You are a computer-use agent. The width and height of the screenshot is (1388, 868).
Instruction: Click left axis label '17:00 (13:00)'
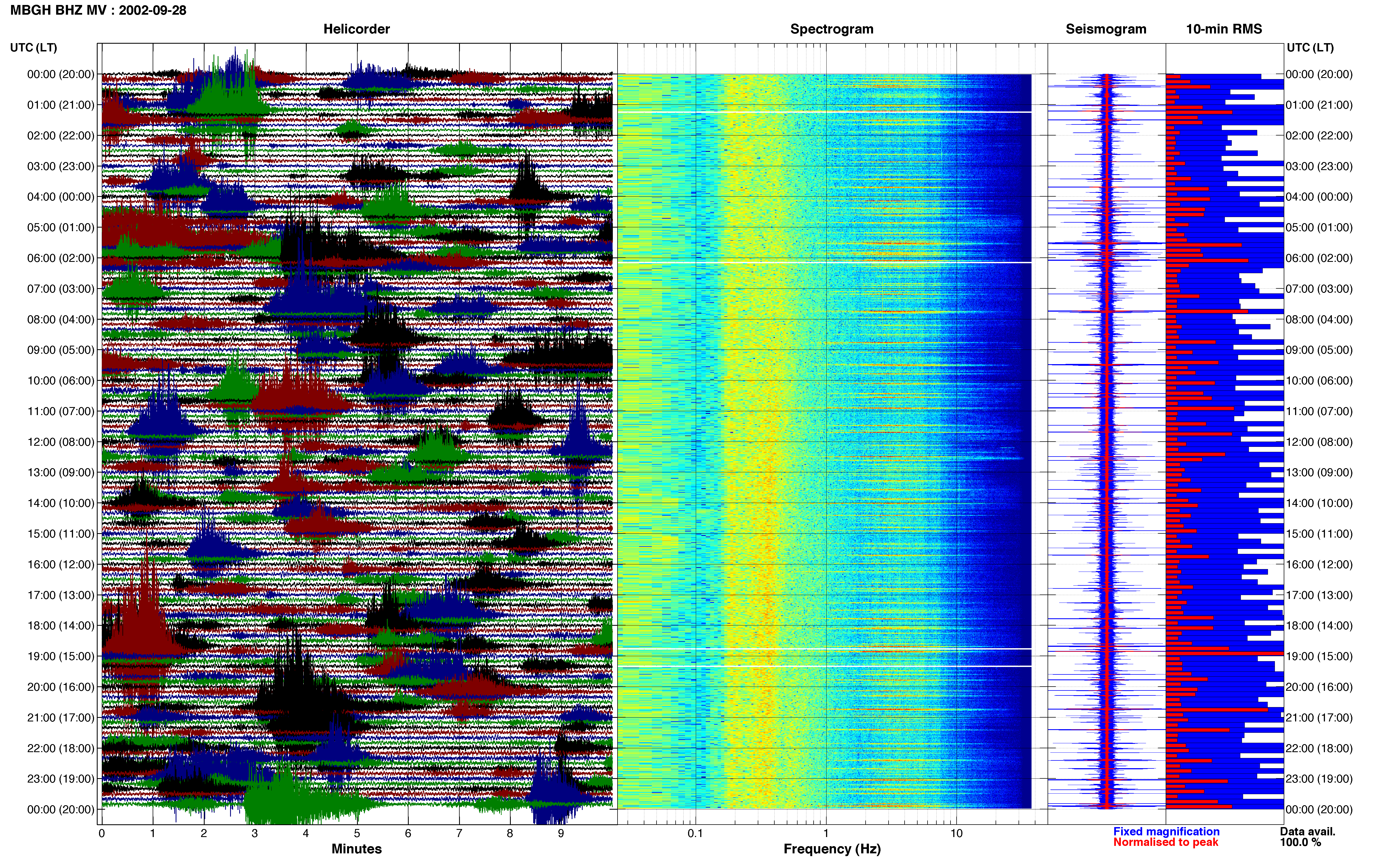pyautogui.click(x=61, y=595)
